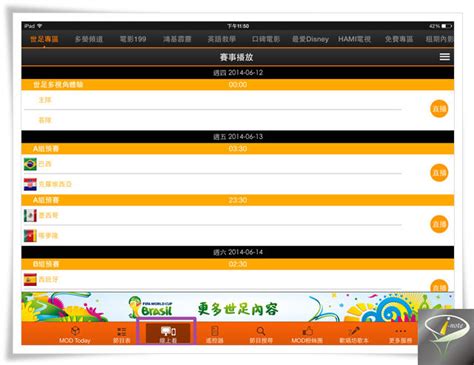Viewport: 474px width, 365px height.
Task: Tap the 賽事播放 title
Action: tap(236, 57)
